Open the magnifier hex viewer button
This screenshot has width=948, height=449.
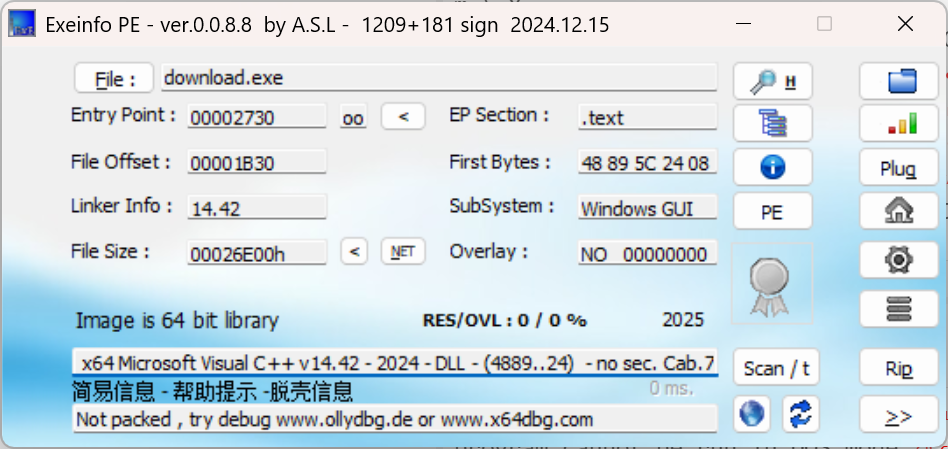point(772,82)
